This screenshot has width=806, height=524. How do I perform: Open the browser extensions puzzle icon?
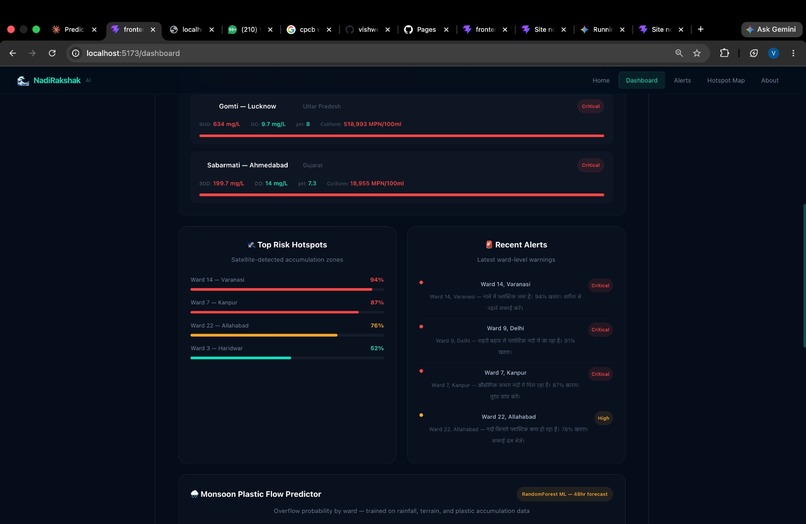click(x=724, y=53)
